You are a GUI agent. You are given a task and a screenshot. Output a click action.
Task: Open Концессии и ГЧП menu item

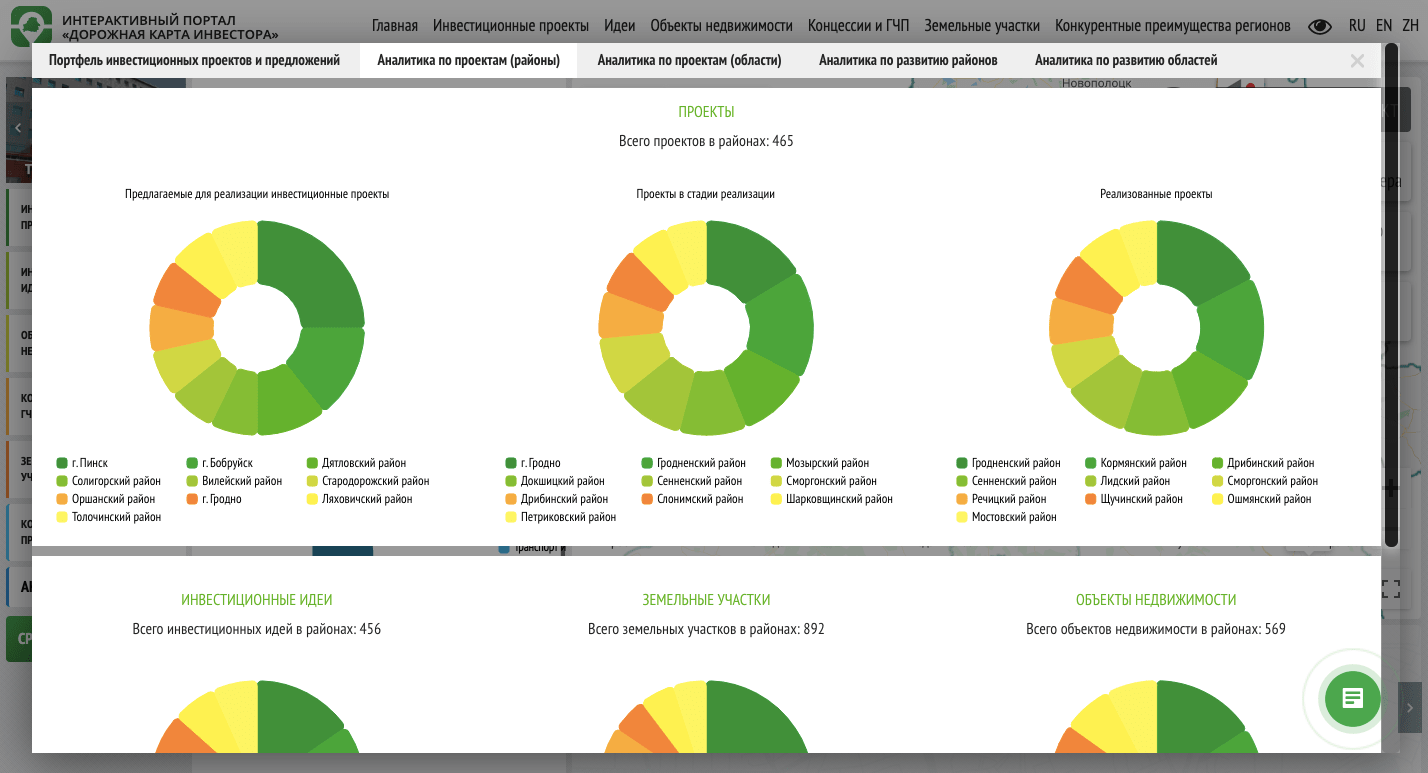(858, 26)
